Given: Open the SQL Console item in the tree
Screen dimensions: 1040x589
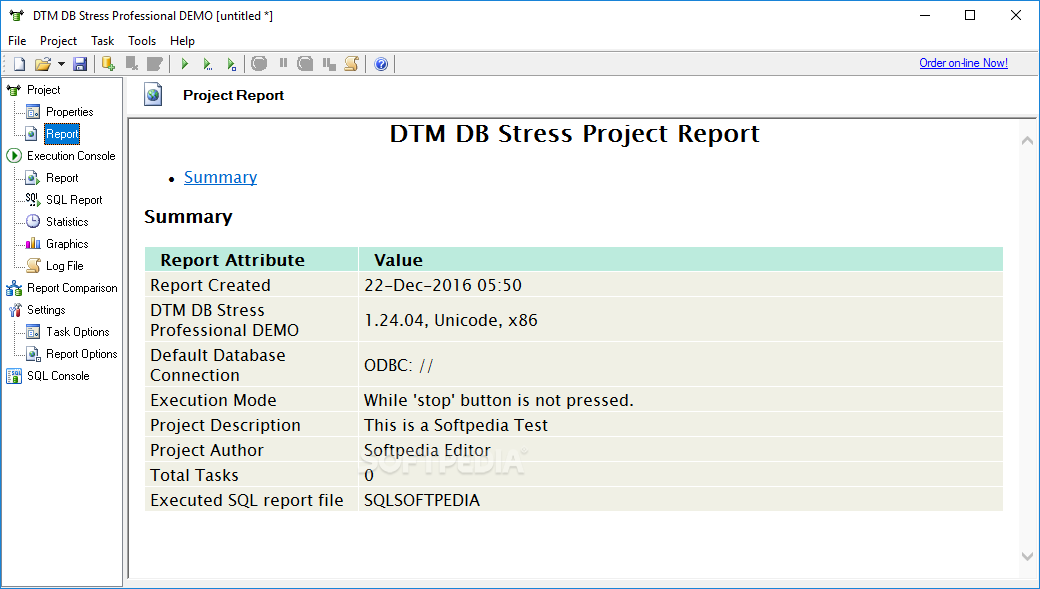Looking at the screenshot, I should pyautogui.click(x=58, y=375).
